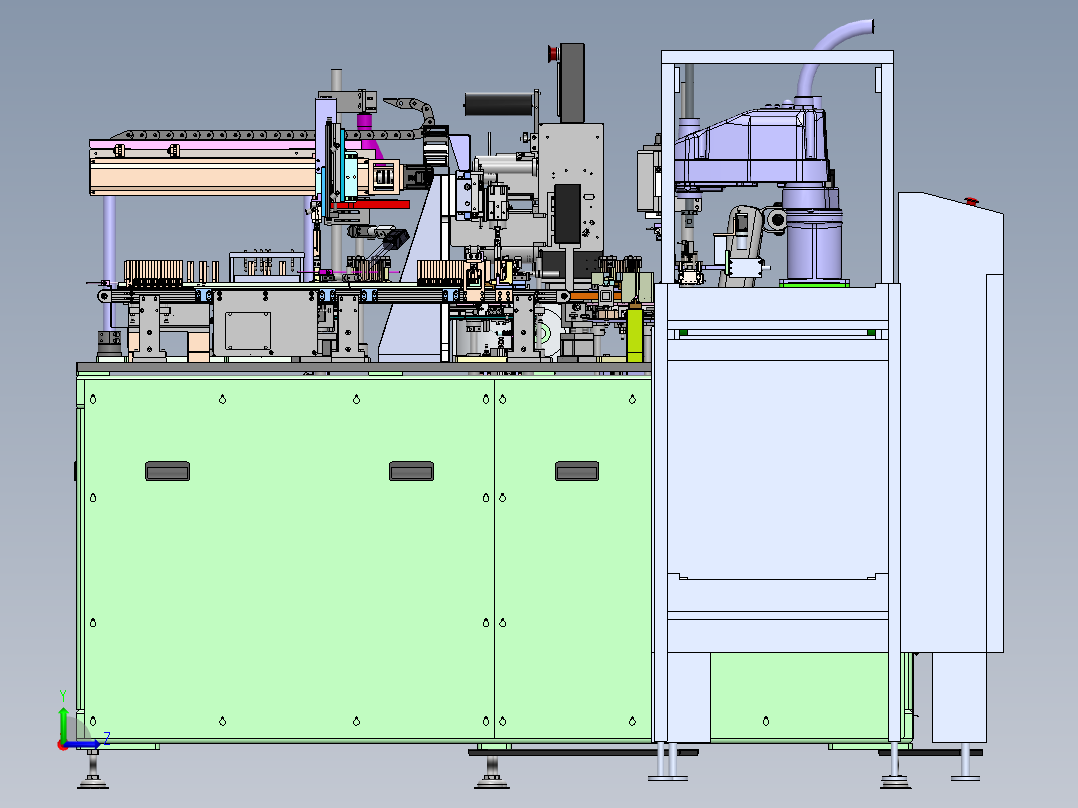Select the green base plate under the robot

click(x=814, y=283)
